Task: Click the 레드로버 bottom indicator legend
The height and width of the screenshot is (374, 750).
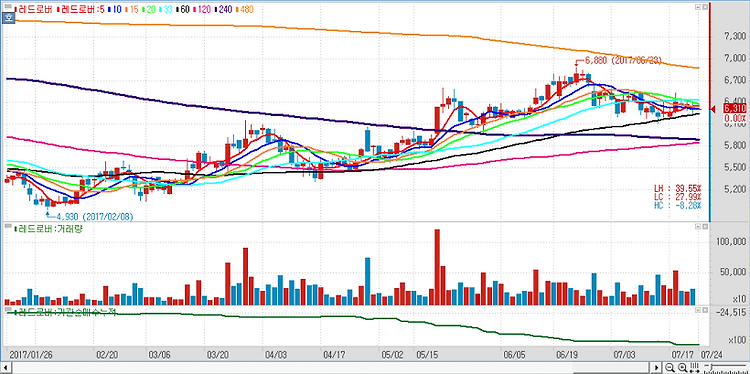Action: pyautogui.click(x=66, y=312)
